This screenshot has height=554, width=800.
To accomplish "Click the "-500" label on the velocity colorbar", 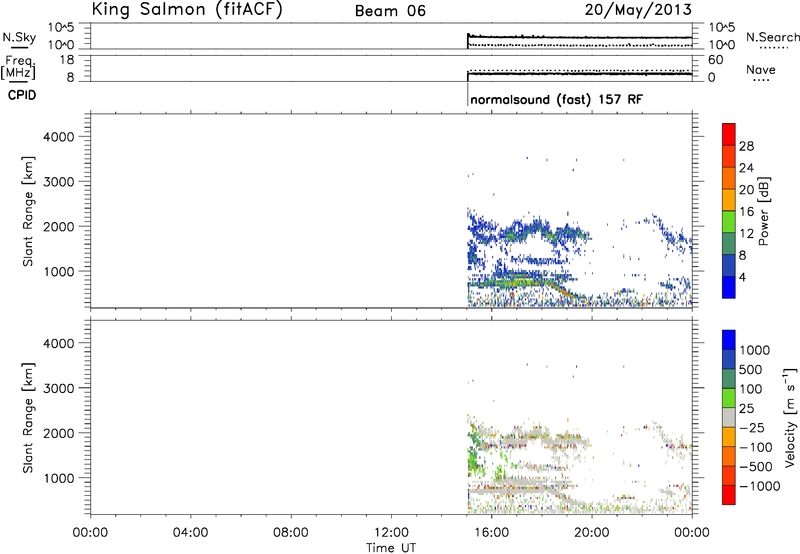I will 756,466.
